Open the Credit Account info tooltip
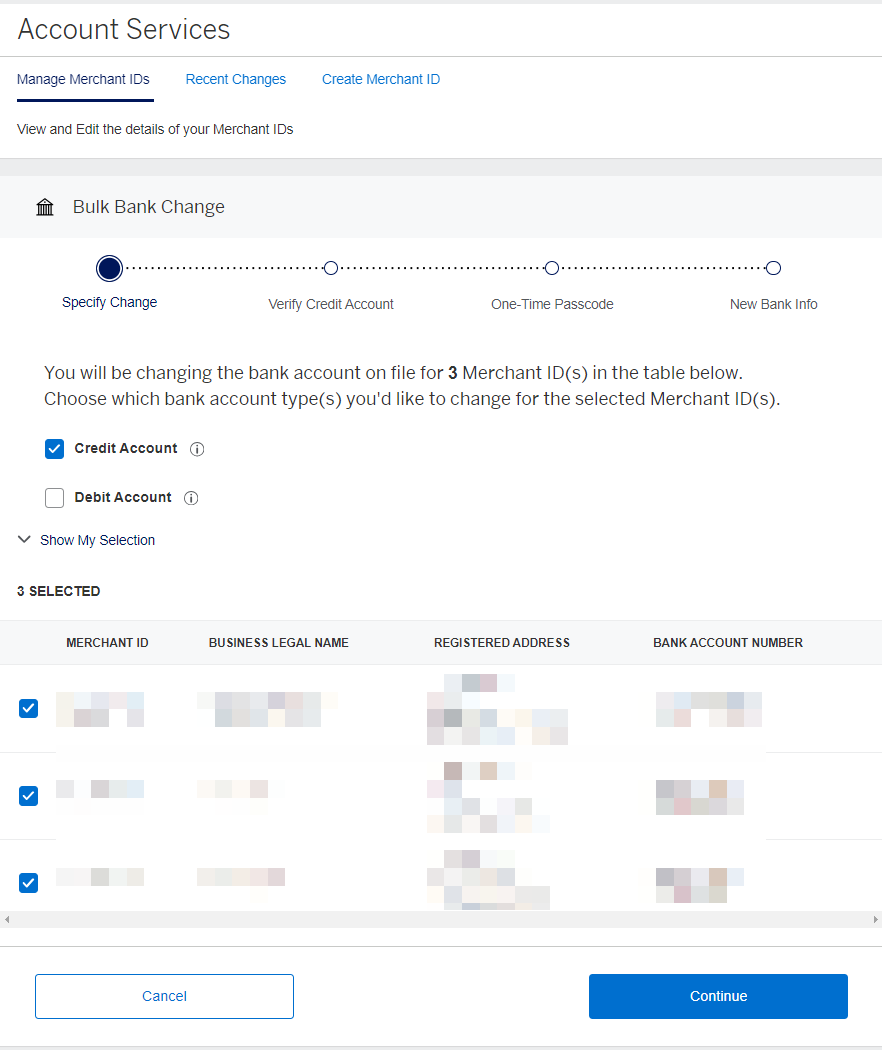This screenshot has width=882, height=1050. tap(197, 448)
